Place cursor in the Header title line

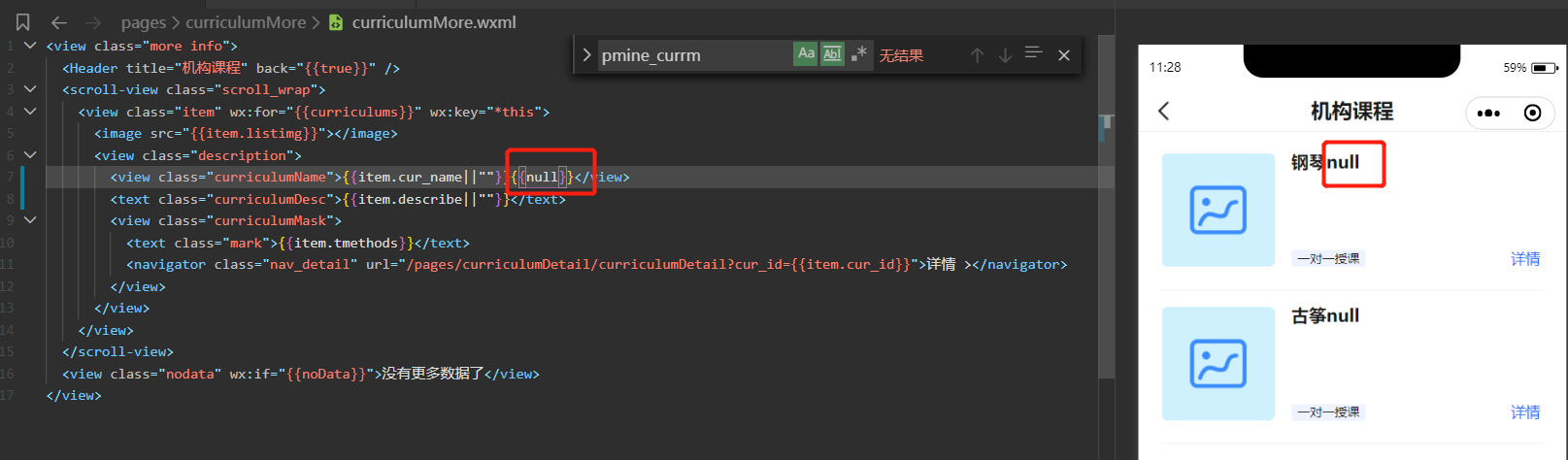pos(231,68)
